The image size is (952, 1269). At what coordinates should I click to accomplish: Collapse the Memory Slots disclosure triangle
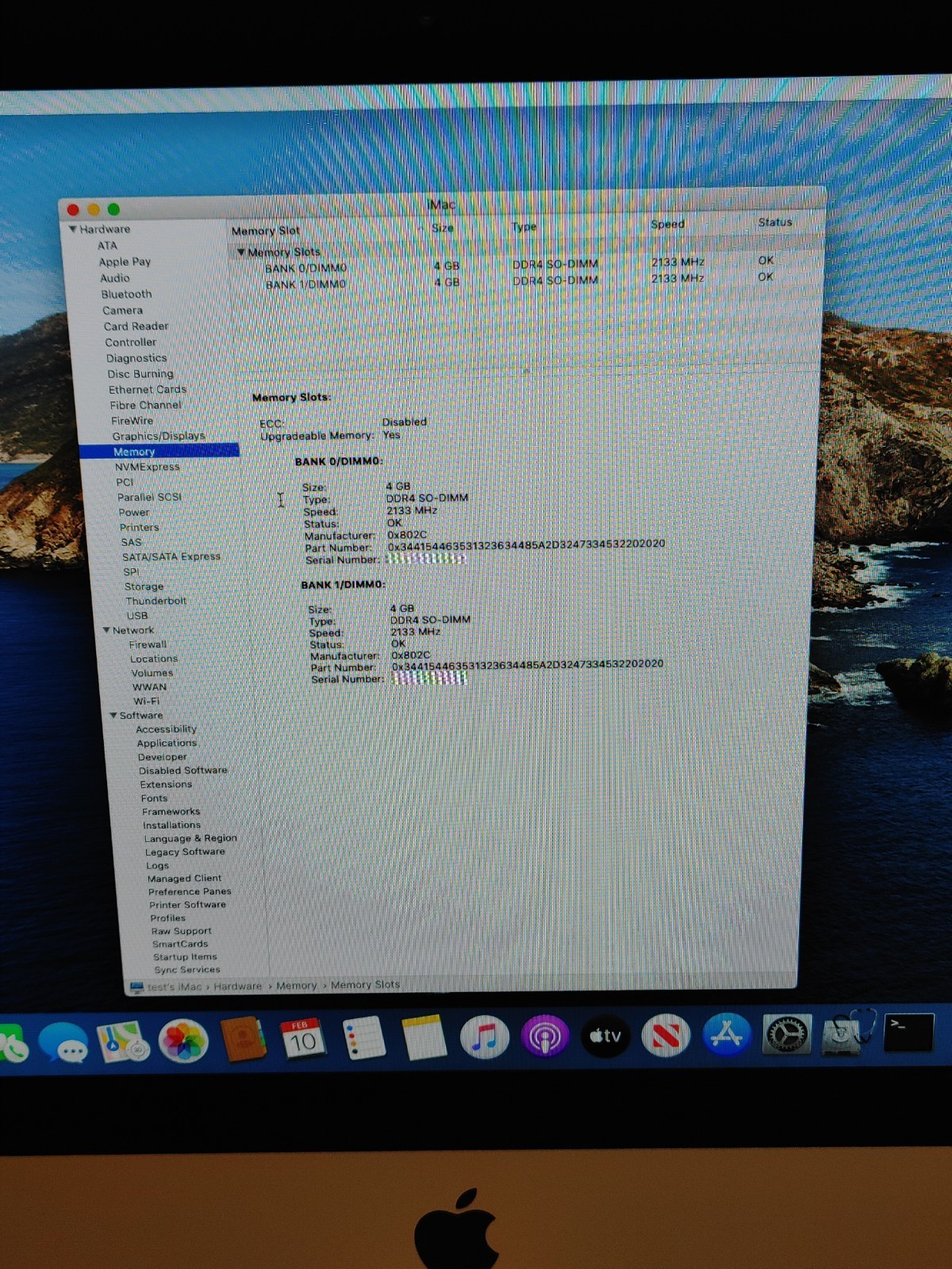[241, 252]
